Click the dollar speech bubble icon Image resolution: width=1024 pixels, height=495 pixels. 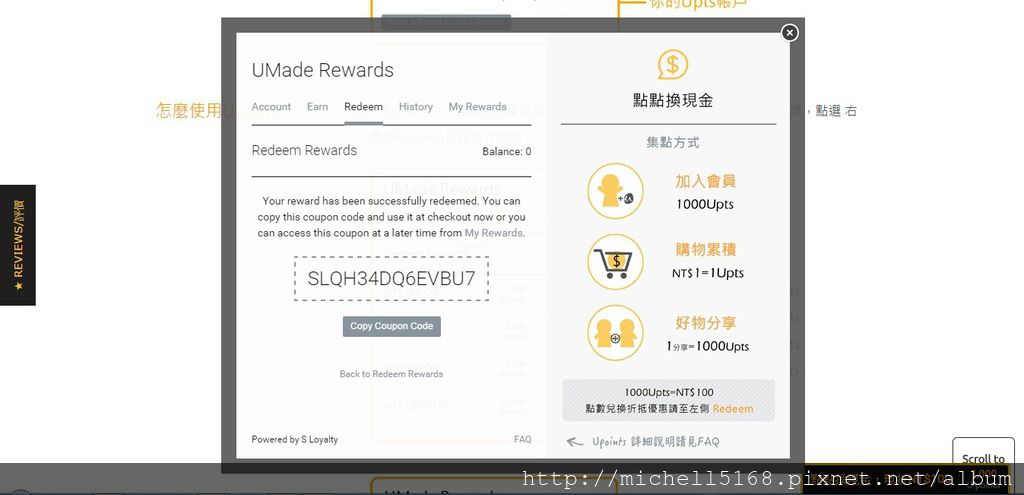click(x=673, y=65)
